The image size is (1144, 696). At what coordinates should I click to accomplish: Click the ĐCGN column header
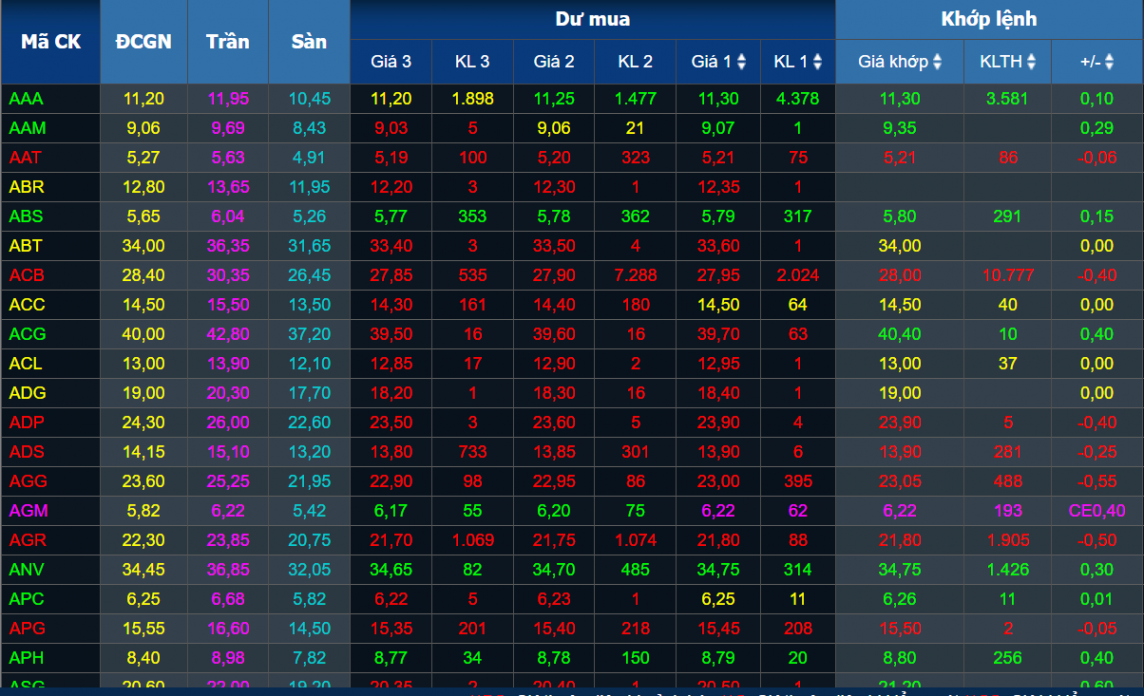click(143, 42)
